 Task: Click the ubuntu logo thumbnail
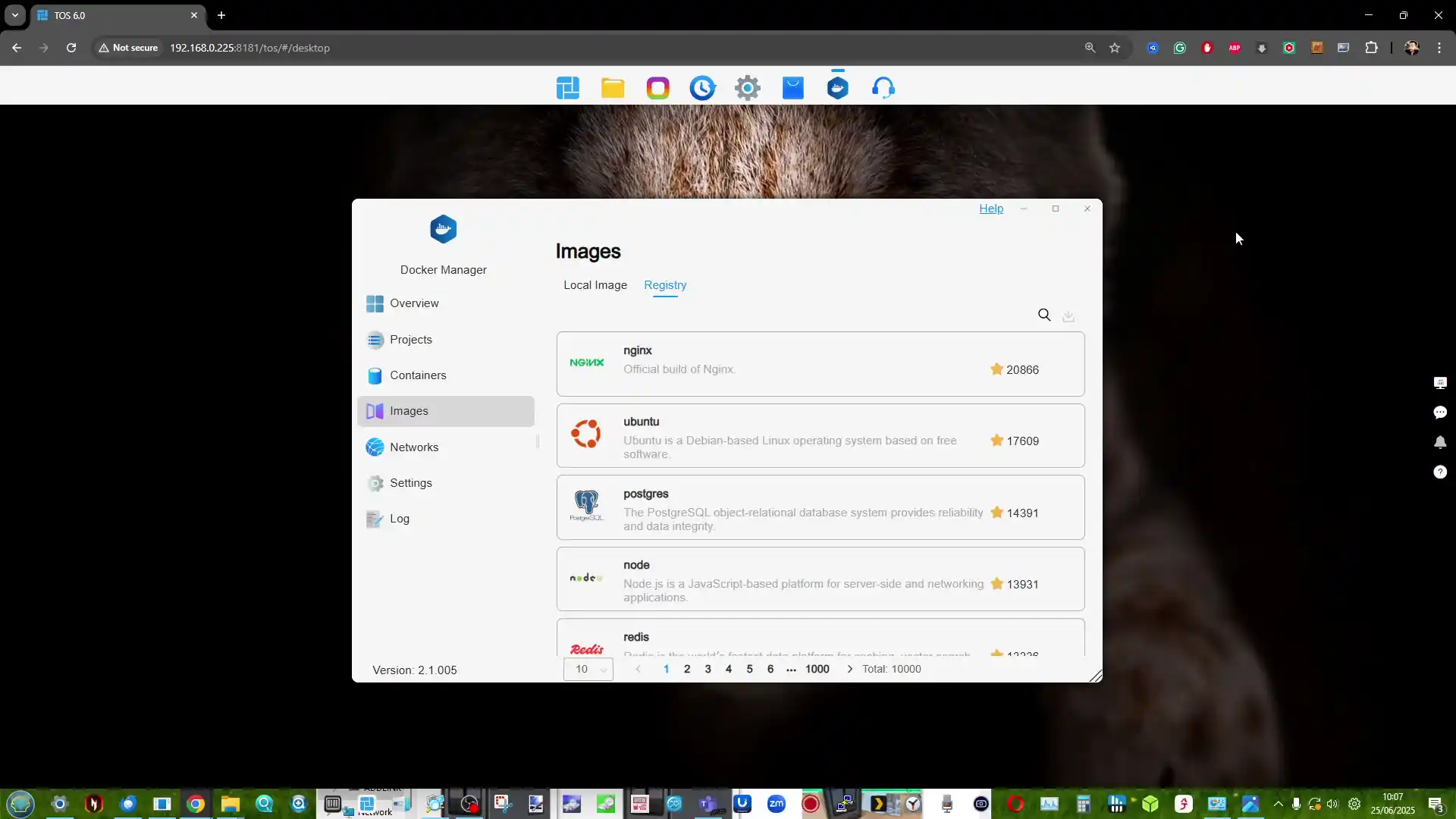(586, 434)
